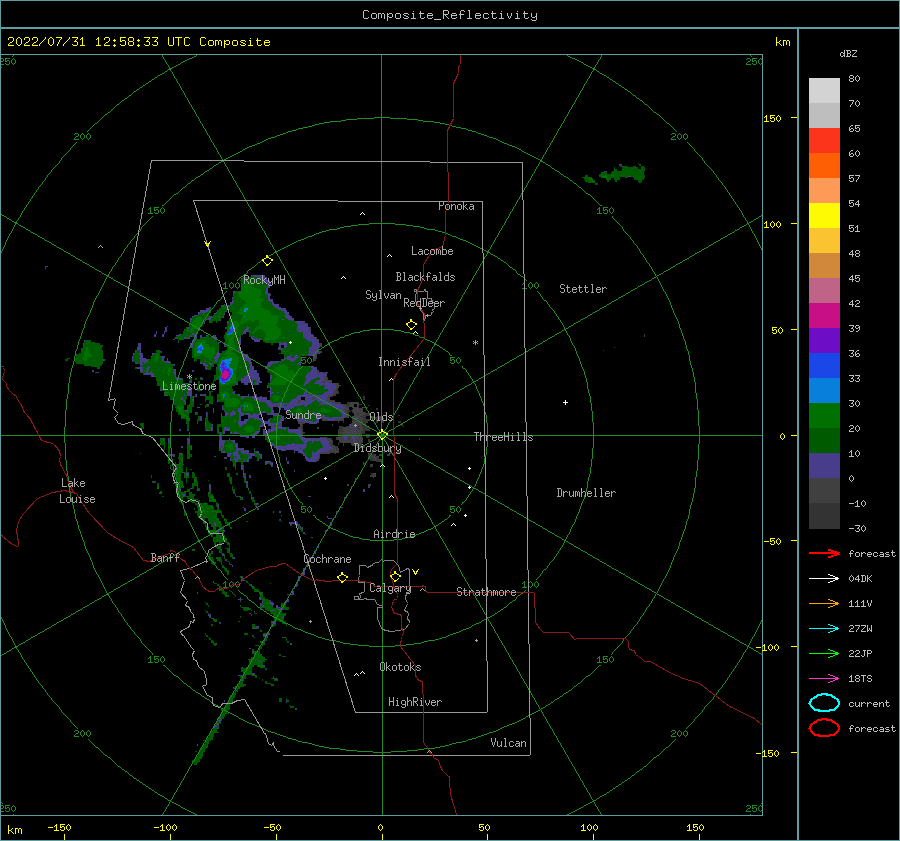
Task: Click the Cochrane city label
Action: pos(327,559)
